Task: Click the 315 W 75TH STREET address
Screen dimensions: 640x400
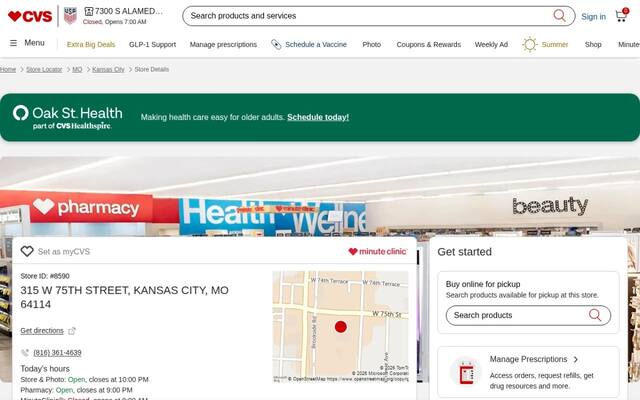Action: coord(124,297)
